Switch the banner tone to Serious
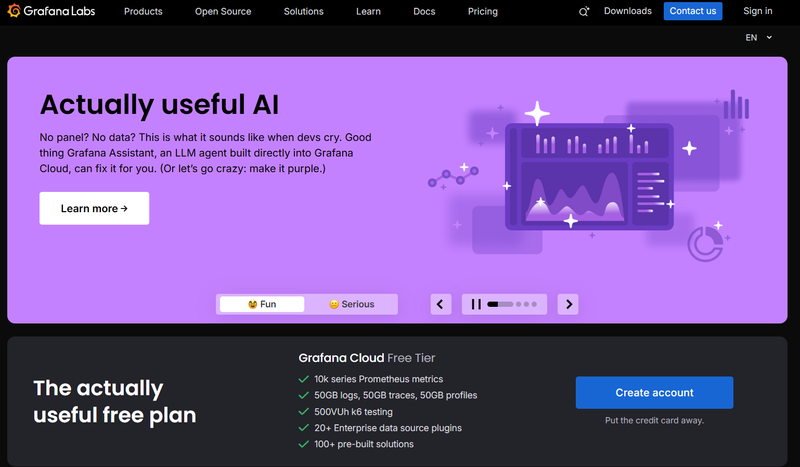This screenshot has height=467, width=800. pyautogui.click(x=352, y=304)
